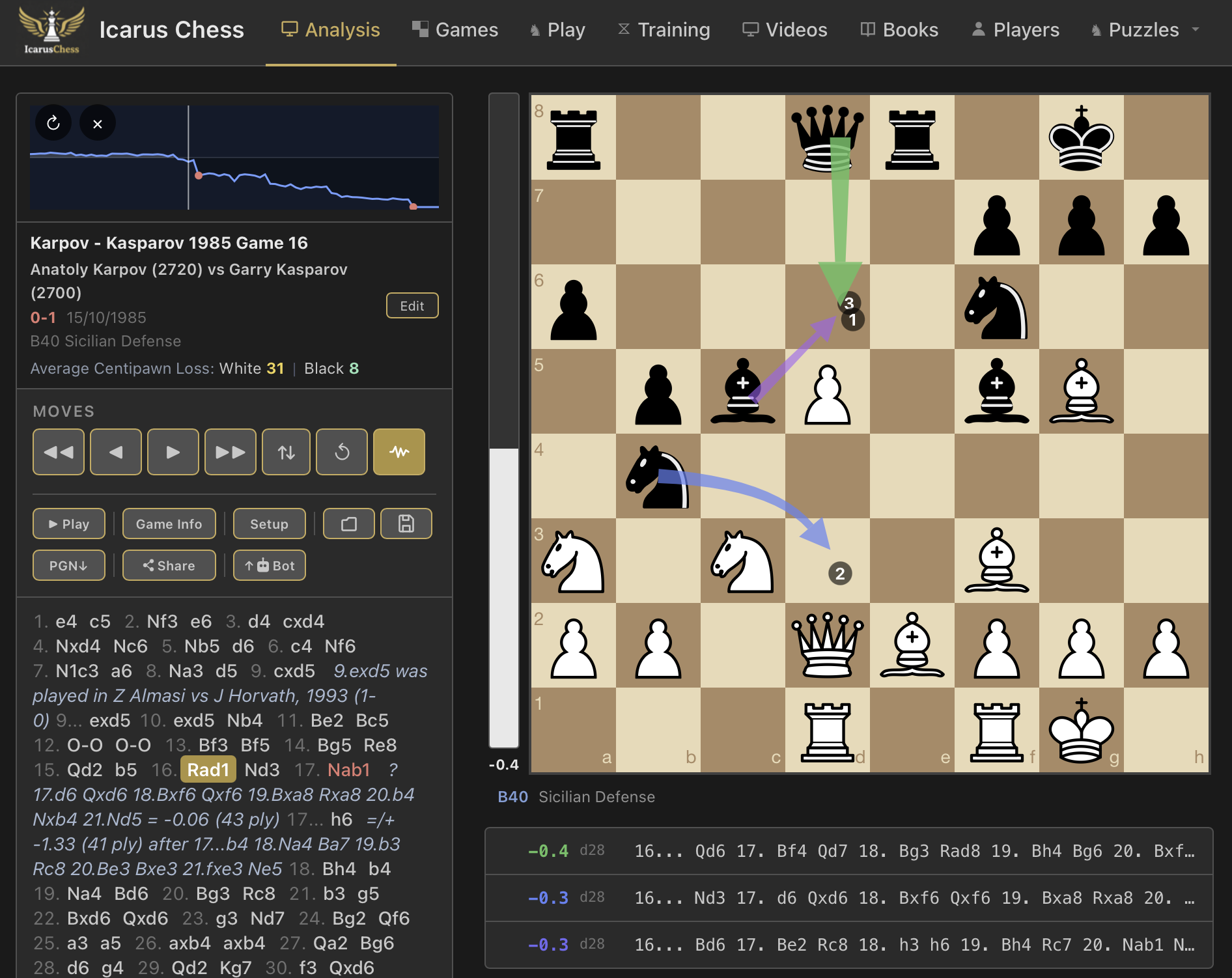Image resolution: width=1232 pixels, height=978 pixels.
Task: Copy the game to clipboard
Action: tap(348, 523)
